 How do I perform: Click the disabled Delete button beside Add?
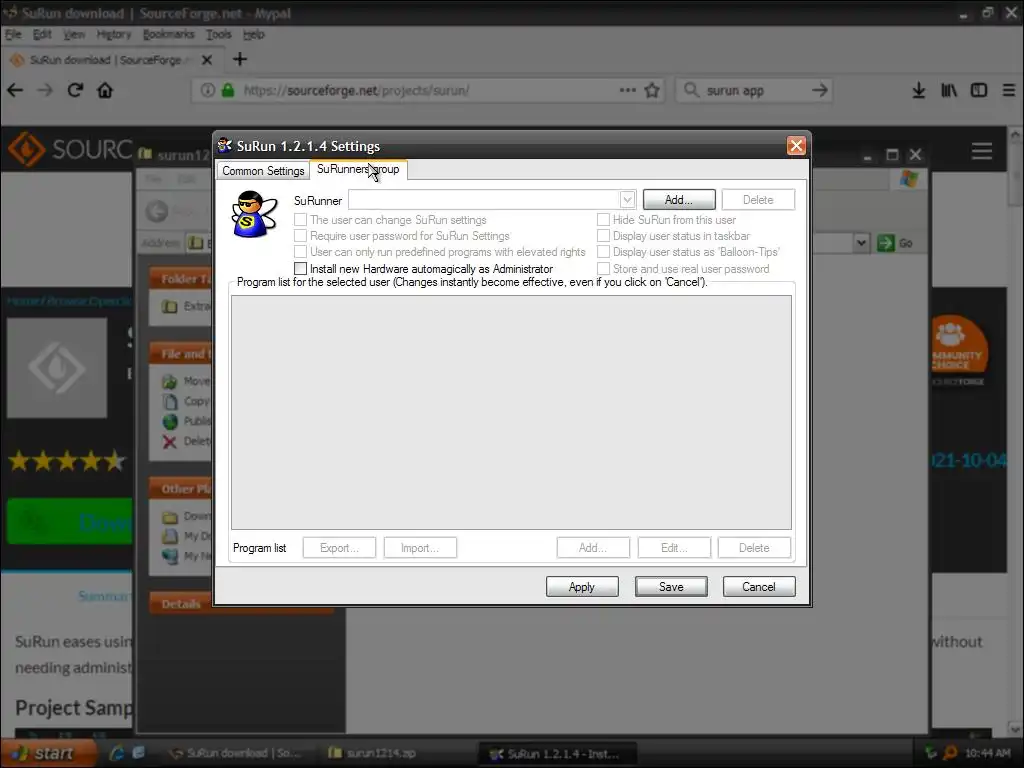758,200
